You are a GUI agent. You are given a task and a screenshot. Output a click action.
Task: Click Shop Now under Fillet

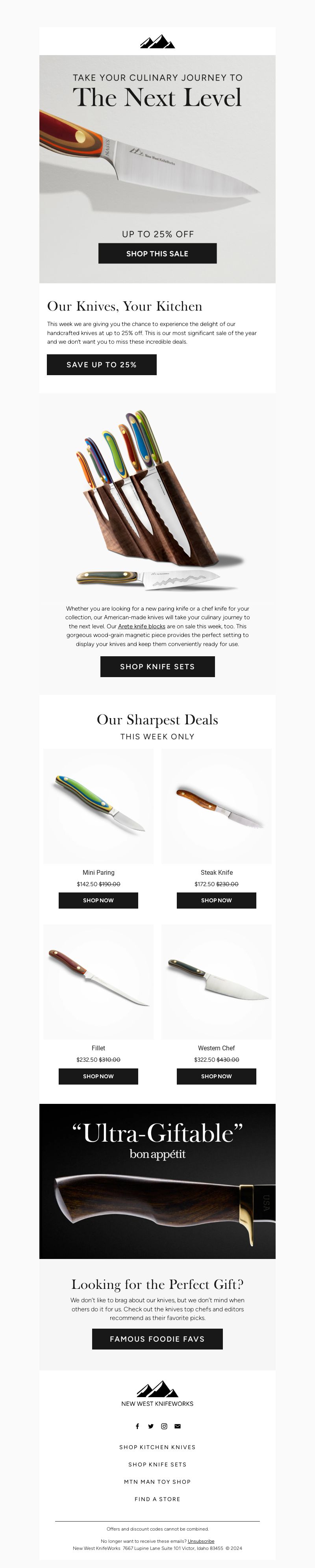(98, 1076)
